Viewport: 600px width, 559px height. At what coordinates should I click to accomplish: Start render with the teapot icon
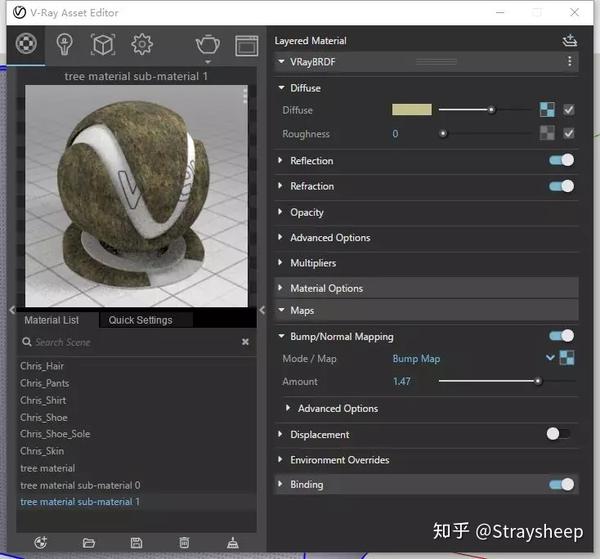[208, 45]
